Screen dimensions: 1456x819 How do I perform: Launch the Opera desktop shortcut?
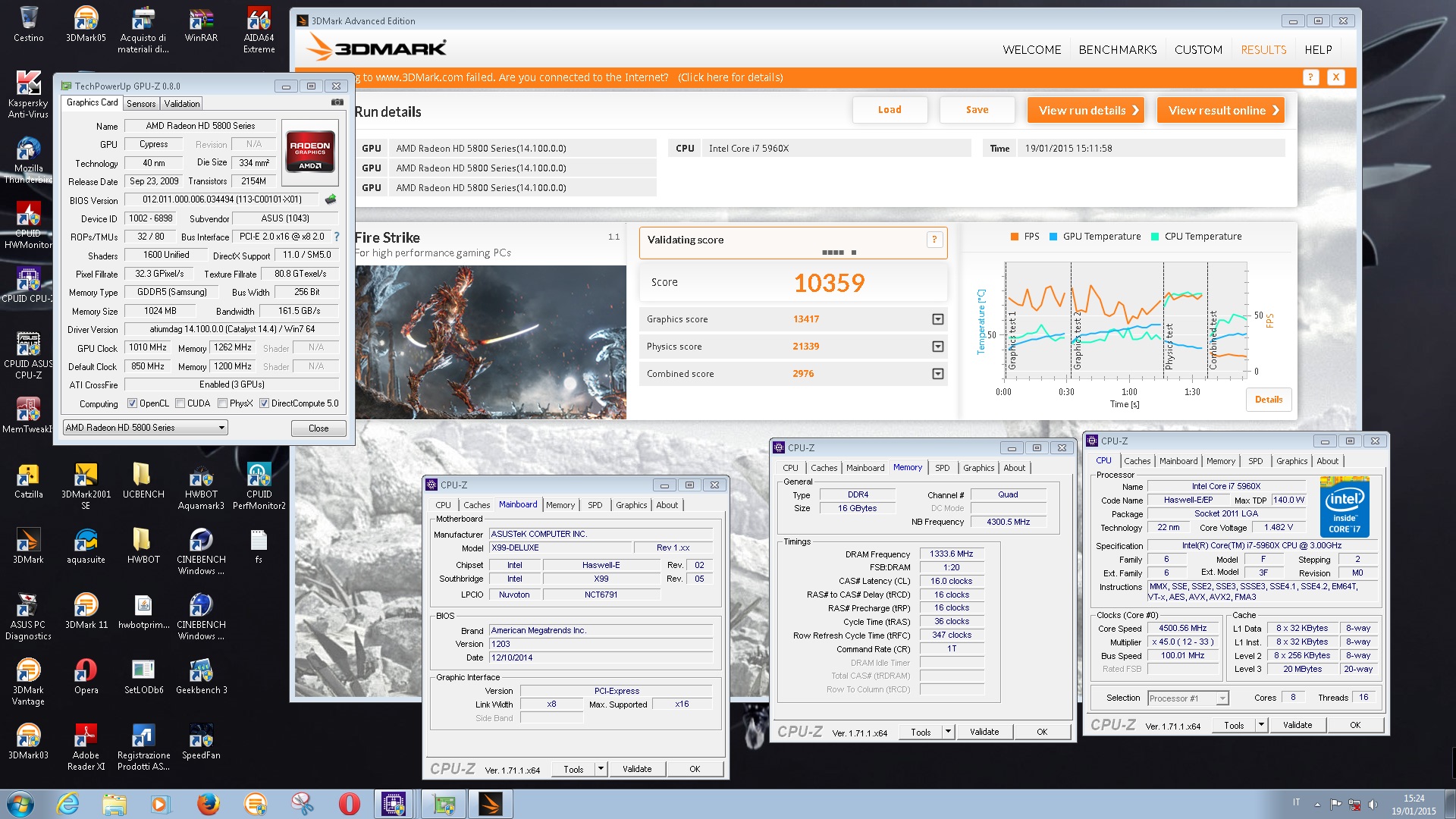(86, 676)
